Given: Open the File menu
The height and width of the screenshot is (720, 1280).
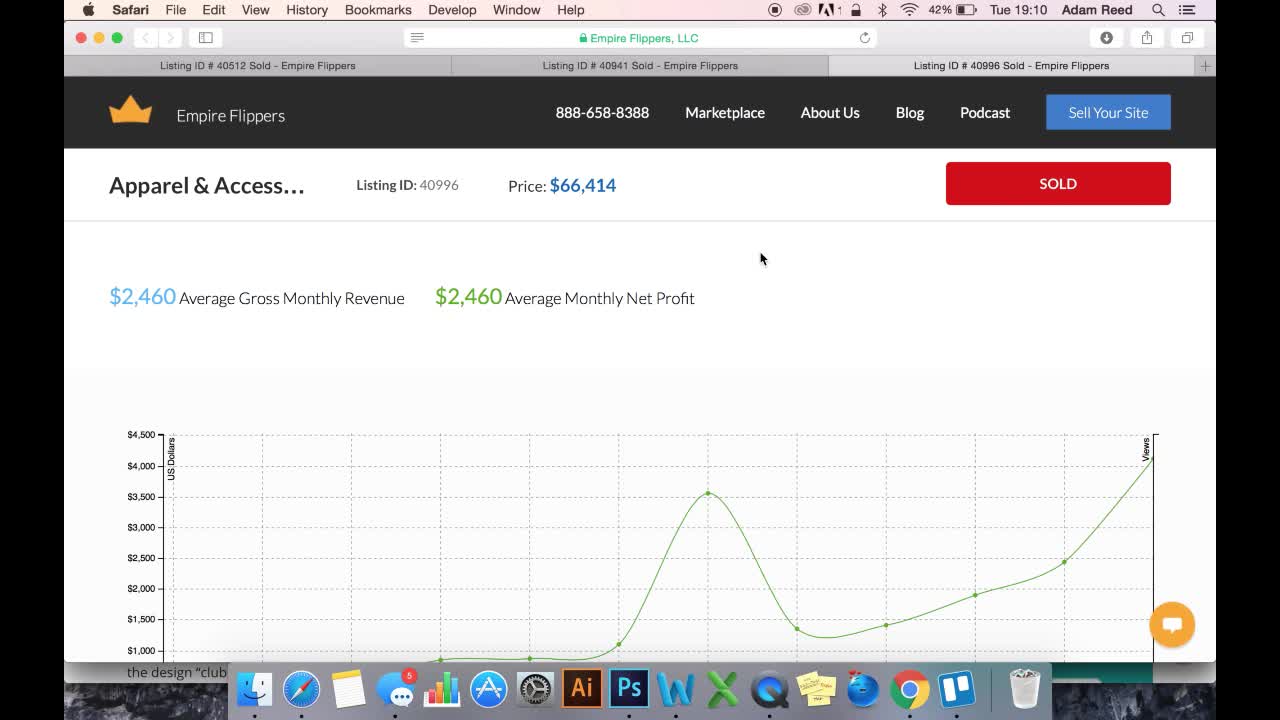Looking at the screenshot, I should 176,10.
